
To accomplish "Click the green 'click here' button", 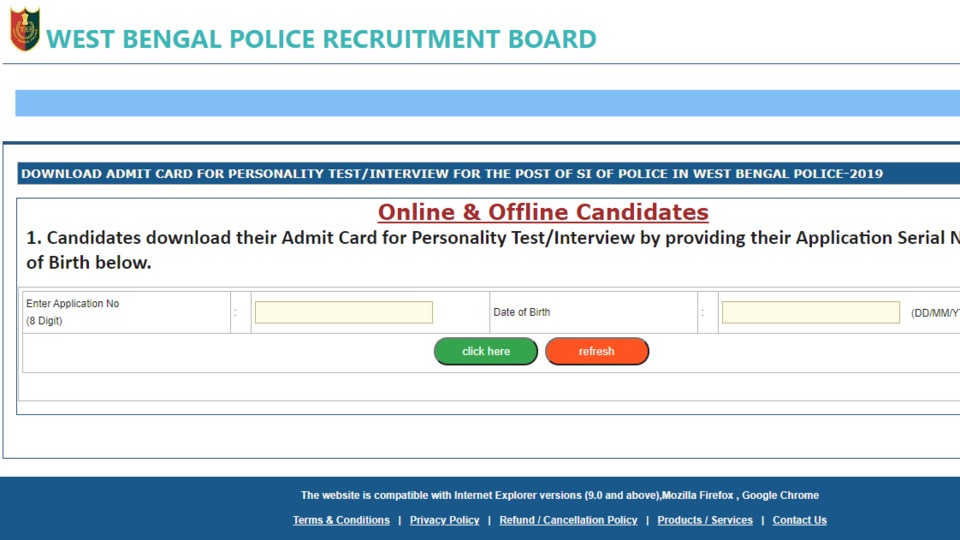I will (x=486, y=351).
